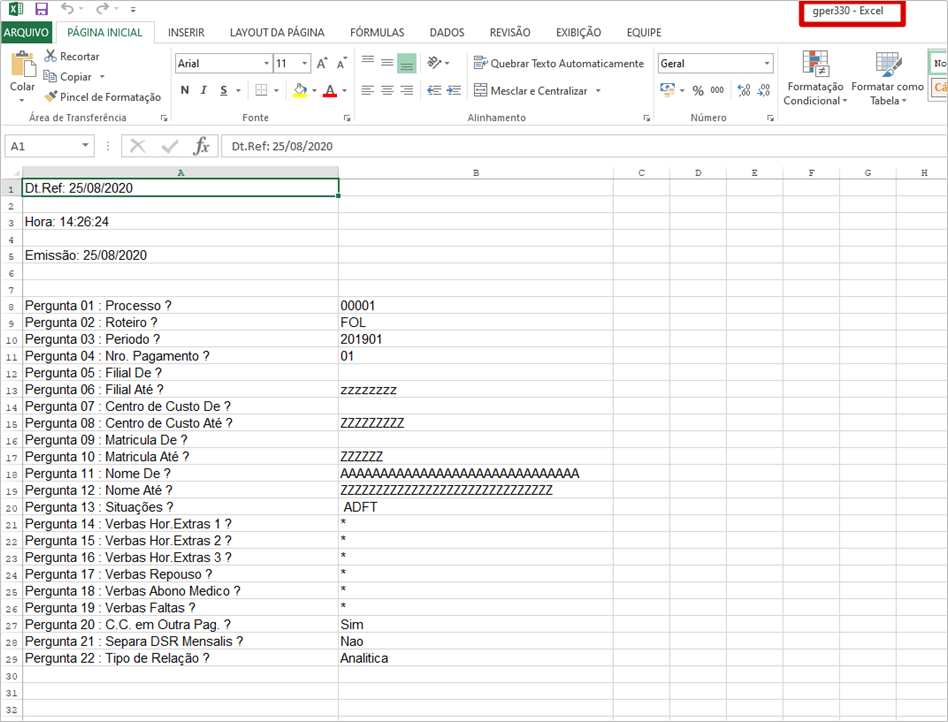Click the Redo arrow icon

point(102,9)
